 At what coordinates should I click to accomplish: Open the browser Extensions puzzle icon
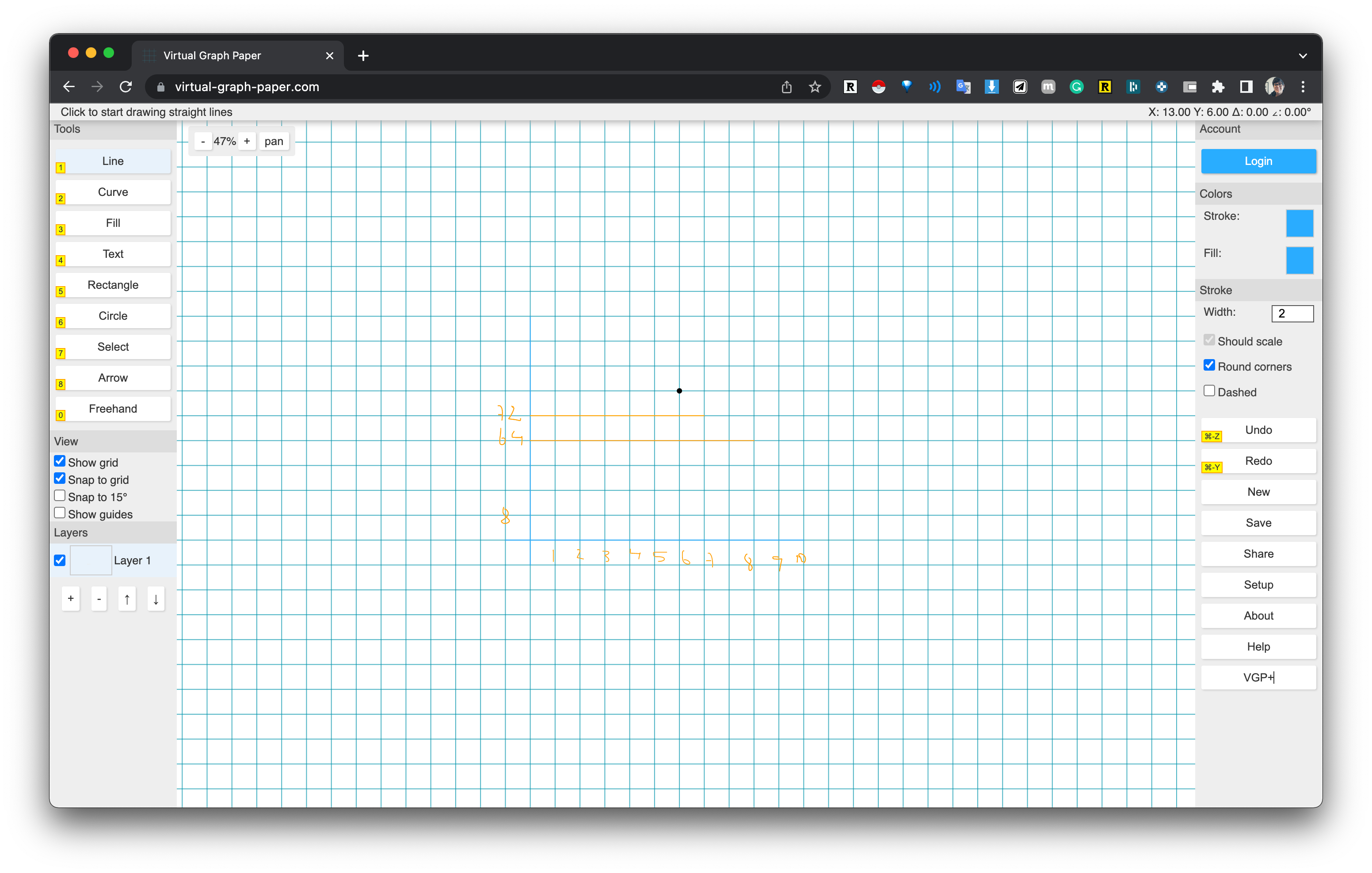click(1218, 87)
